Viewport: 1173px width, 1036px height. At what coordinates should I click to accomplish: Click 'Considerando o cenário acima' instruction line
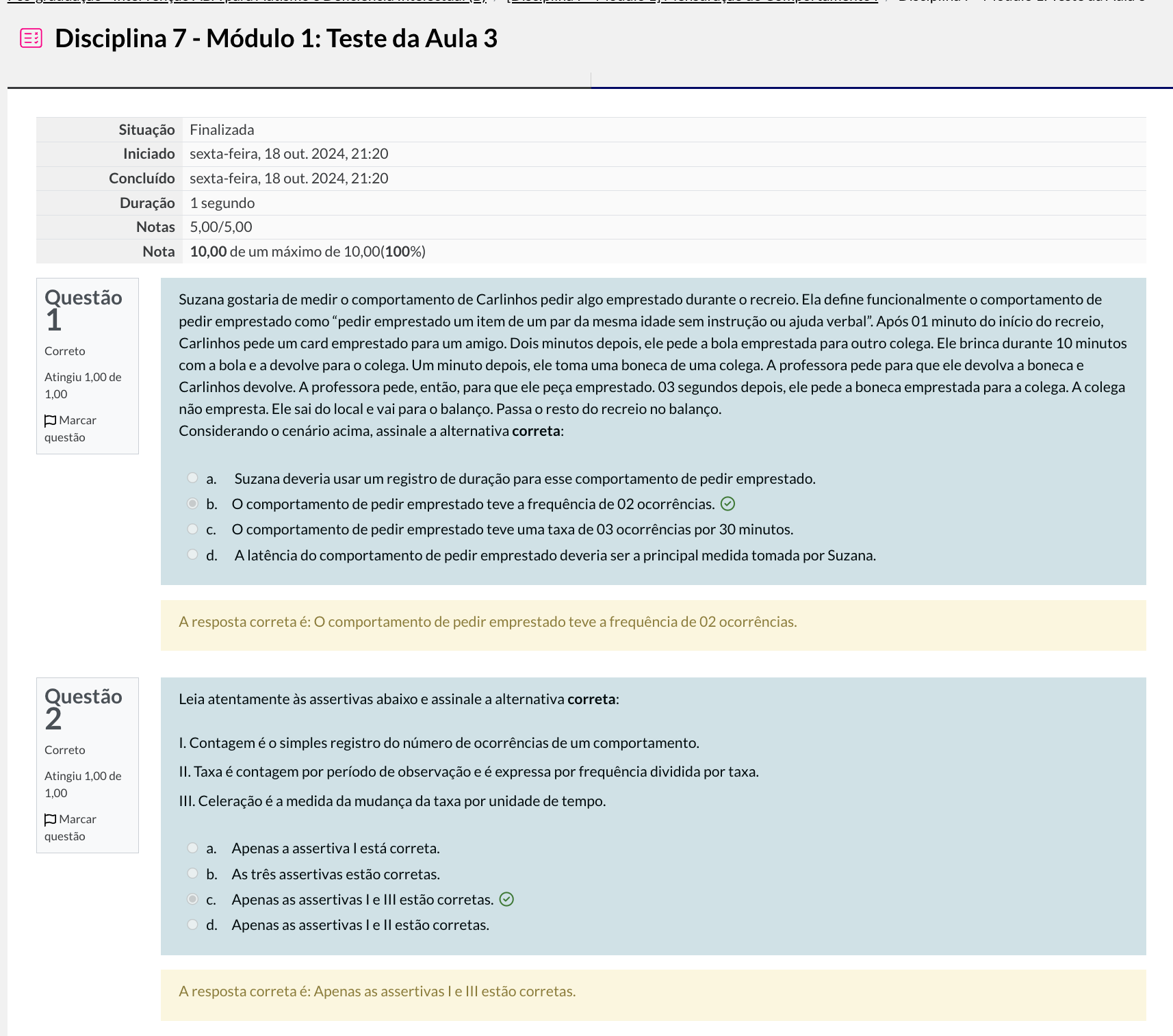click(372, 431)
